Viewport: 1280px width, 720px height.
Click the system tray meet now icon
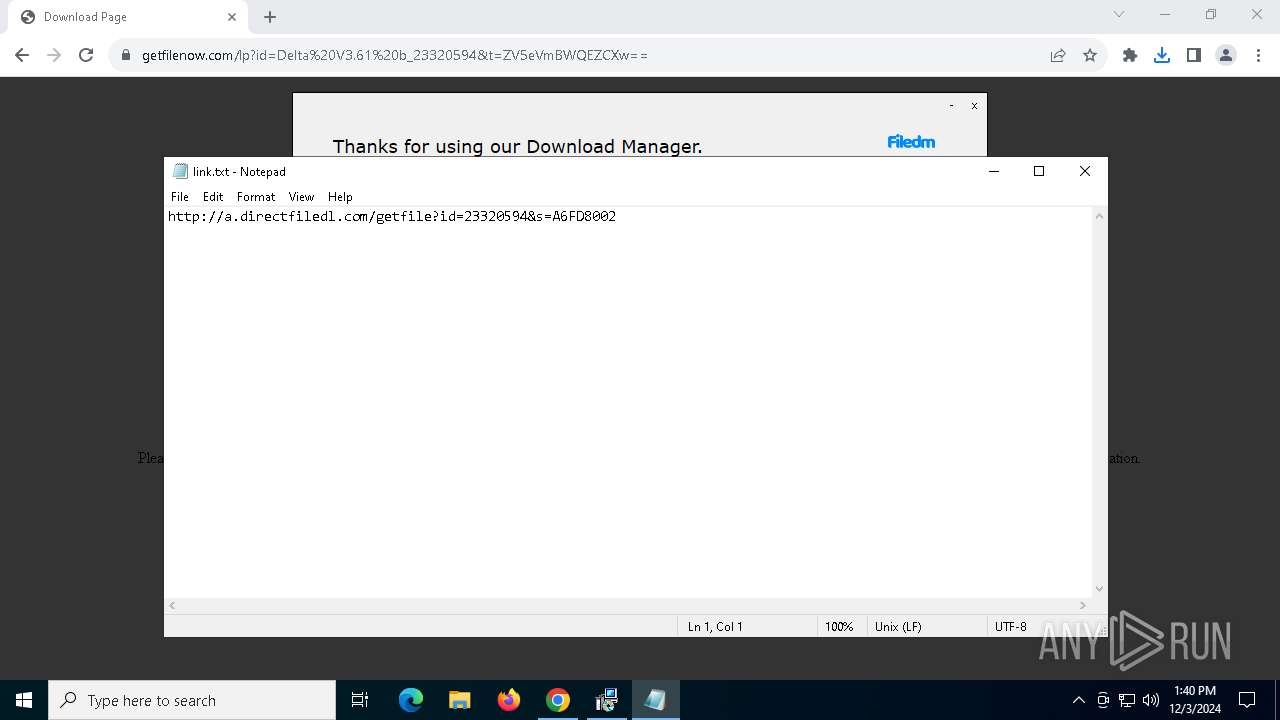pos(1103,700)
